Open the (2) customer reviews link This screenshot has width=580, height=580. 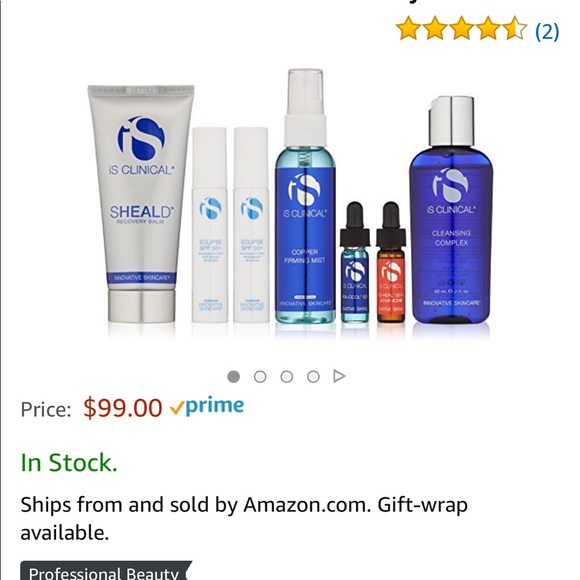click(547, 31)
